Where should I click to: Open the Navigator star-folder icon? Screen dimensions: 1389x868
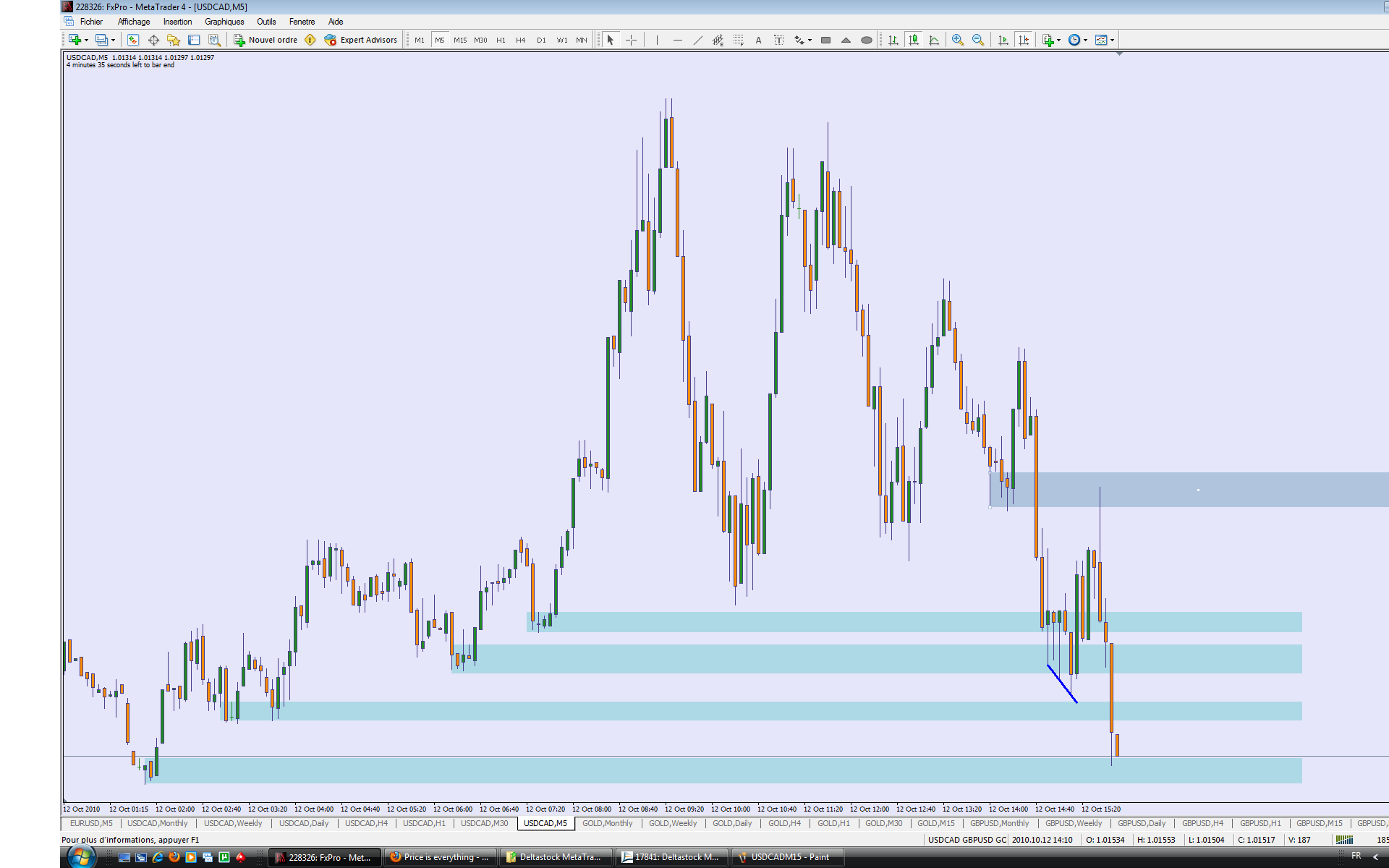pos(174,40)
